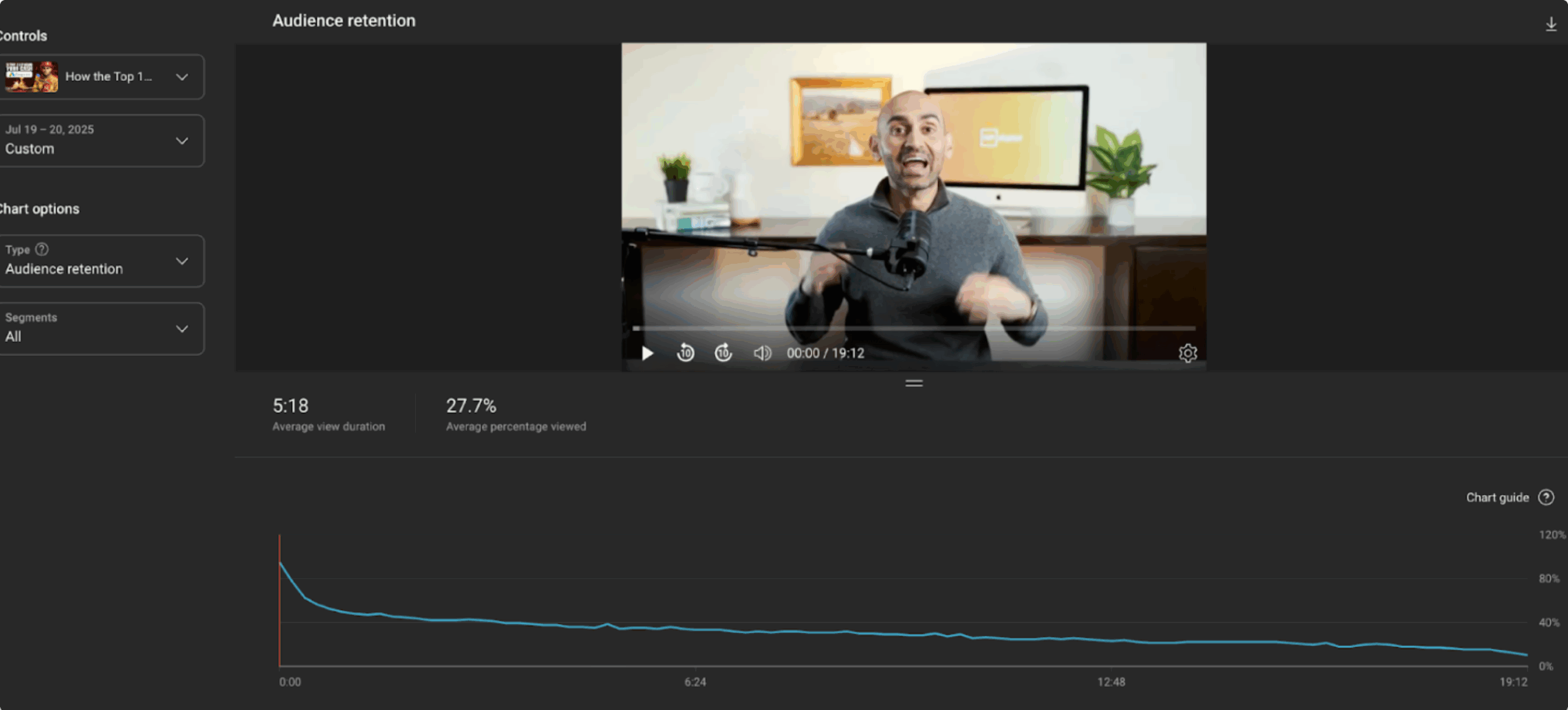1568x710 pixels.
Task: Expand the video selector dropdown
Action: coord(182,77)
